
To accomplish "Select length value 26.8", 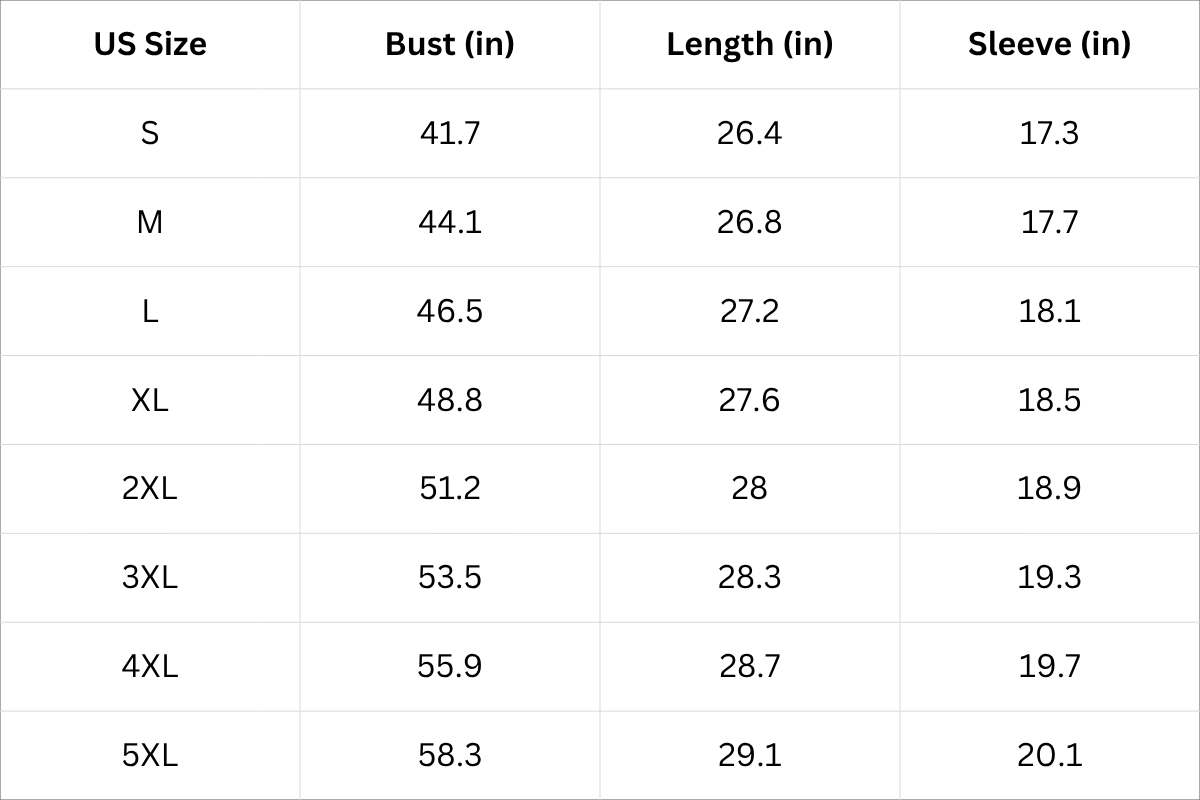I will point(749,222).
